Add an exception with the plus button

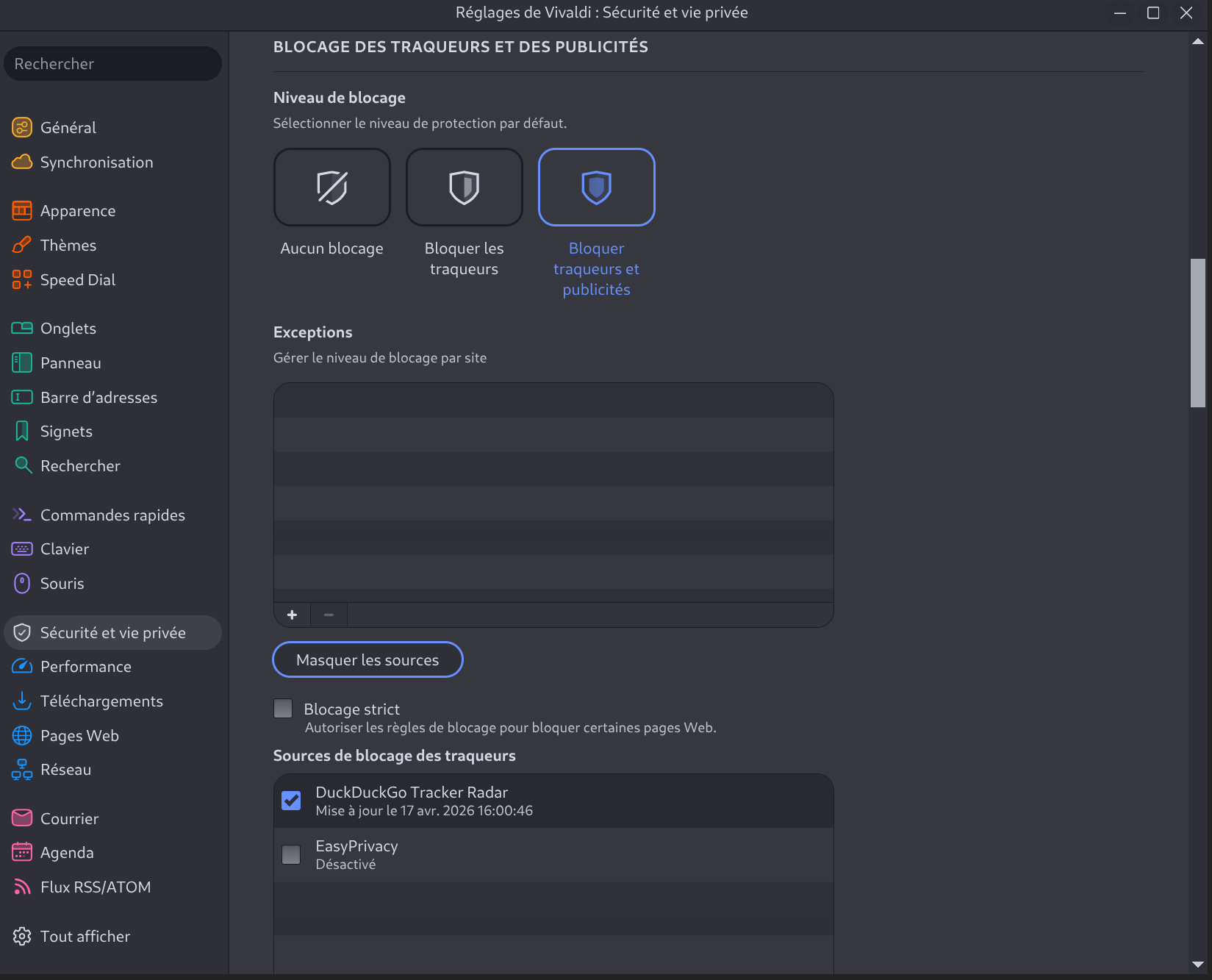pos(292,615)
